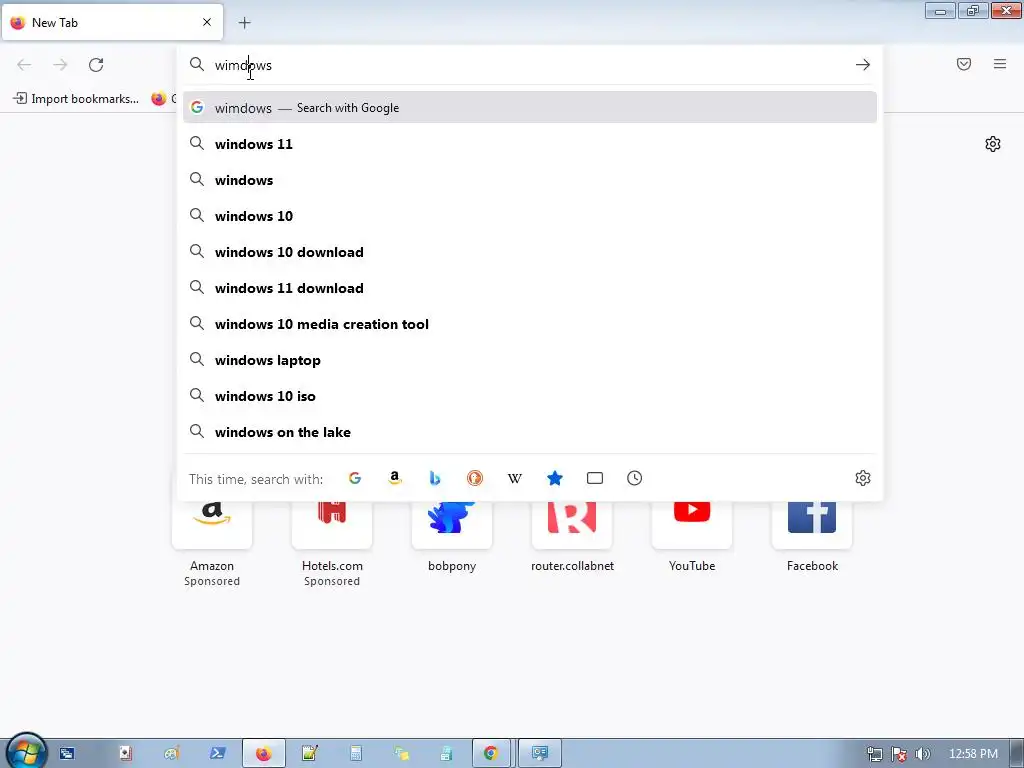Search bookmarks with the star icon

554,478
